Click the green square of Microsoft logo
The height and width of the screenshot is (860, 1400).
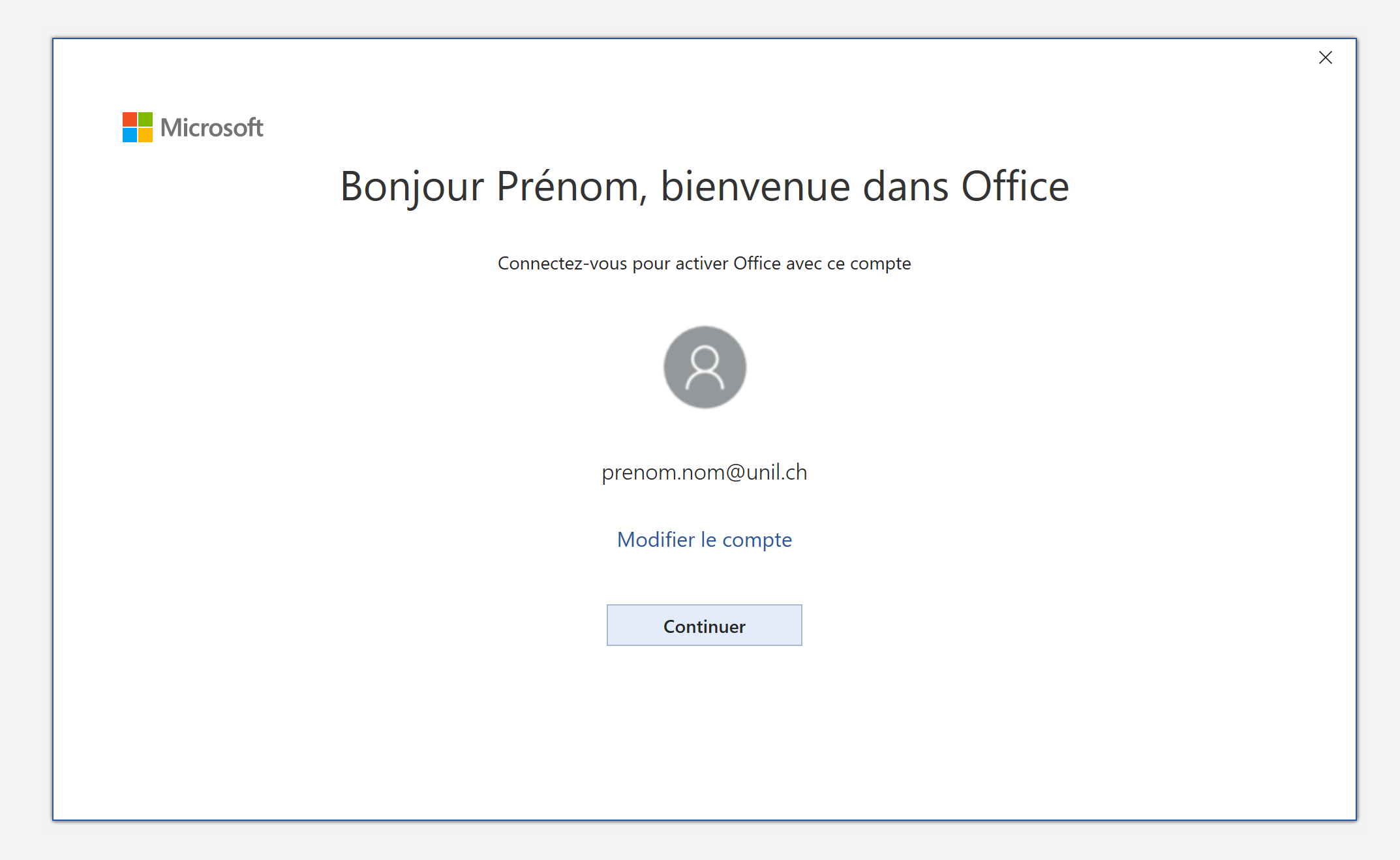click(145, 119)
